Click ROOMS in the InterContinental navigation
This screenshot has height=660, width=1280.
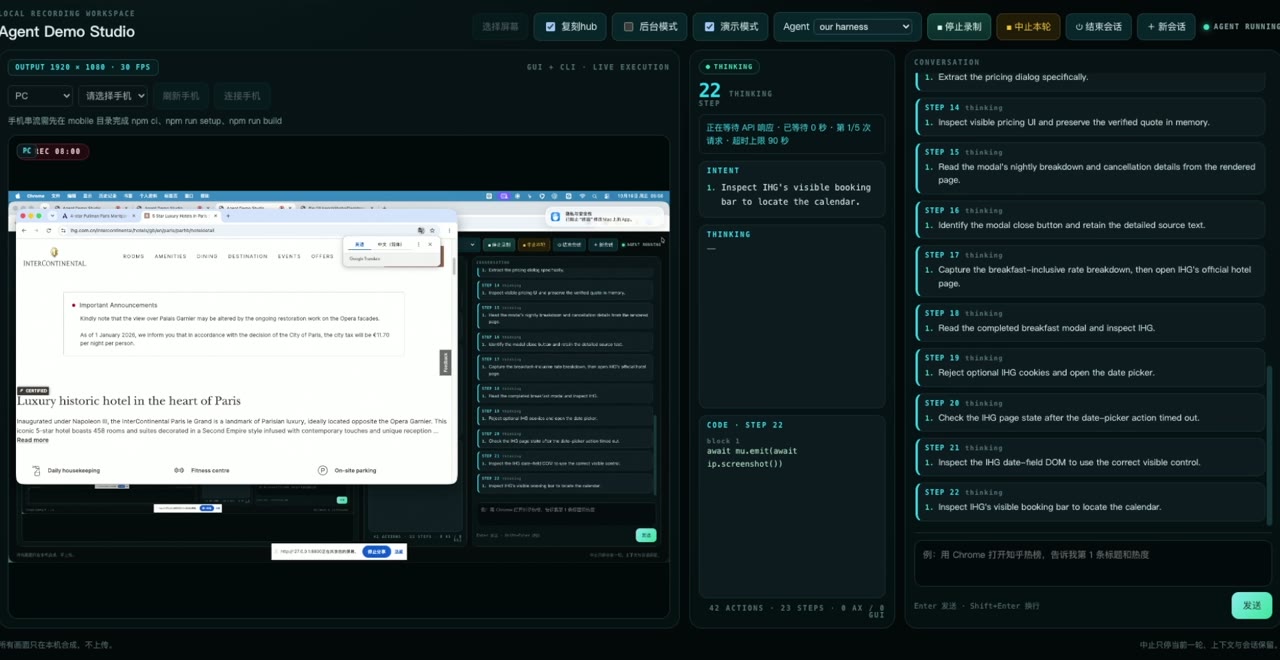point(133,256)
